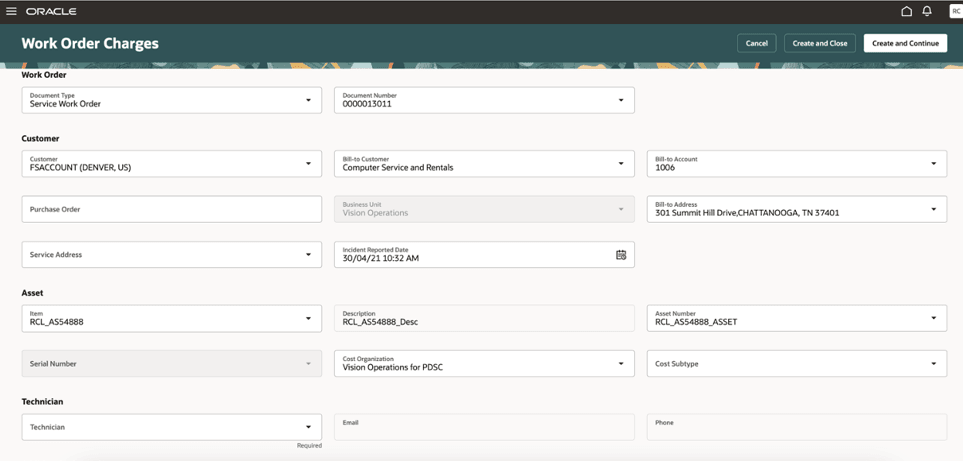This screenshot has width=963, height=461.
Task: Click the Work Order section heading
Action: [44, 75]
